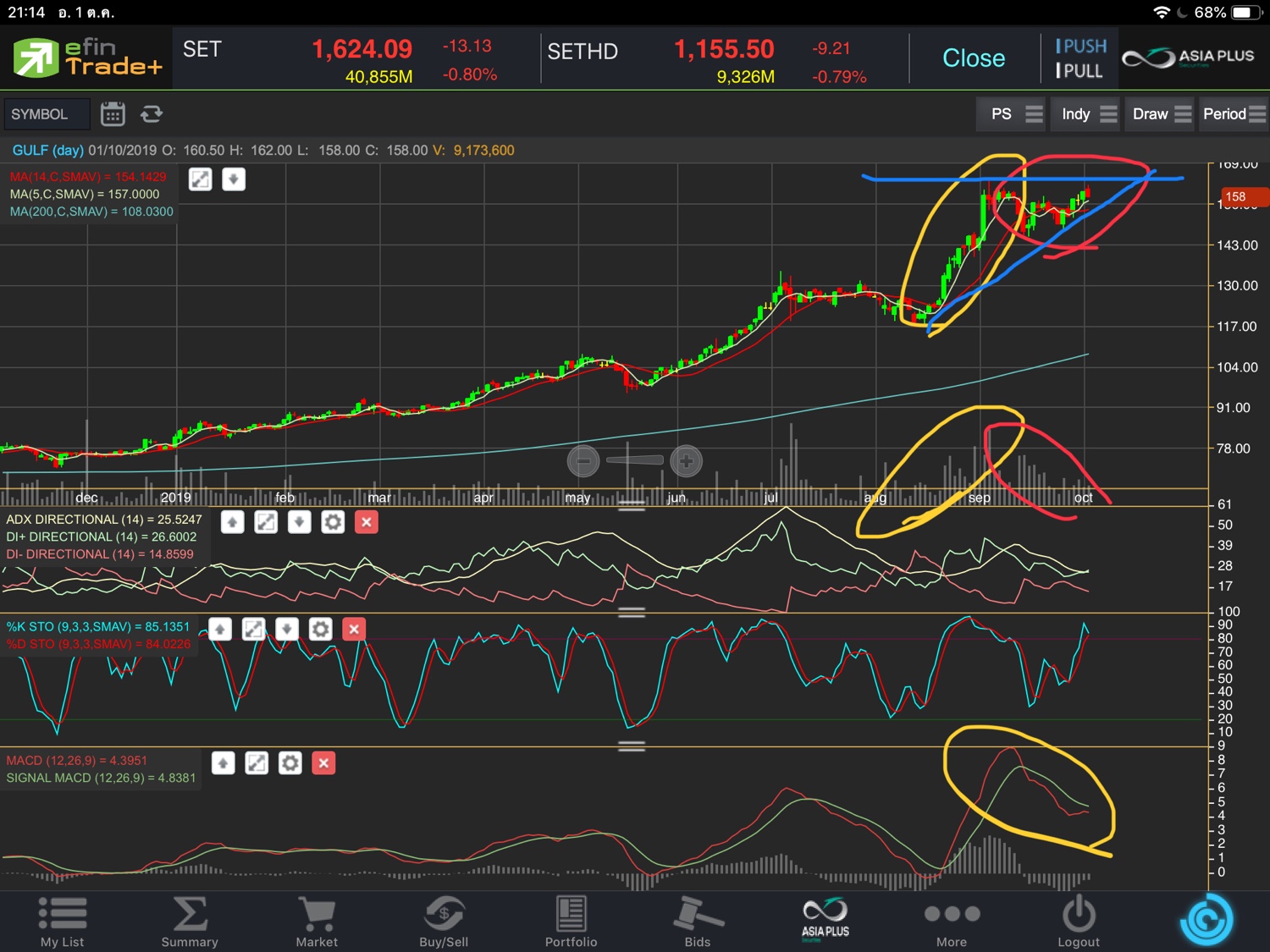Remove the STO stochastic indicator
Screen dimensions: 1270x952
coord(354,629)
